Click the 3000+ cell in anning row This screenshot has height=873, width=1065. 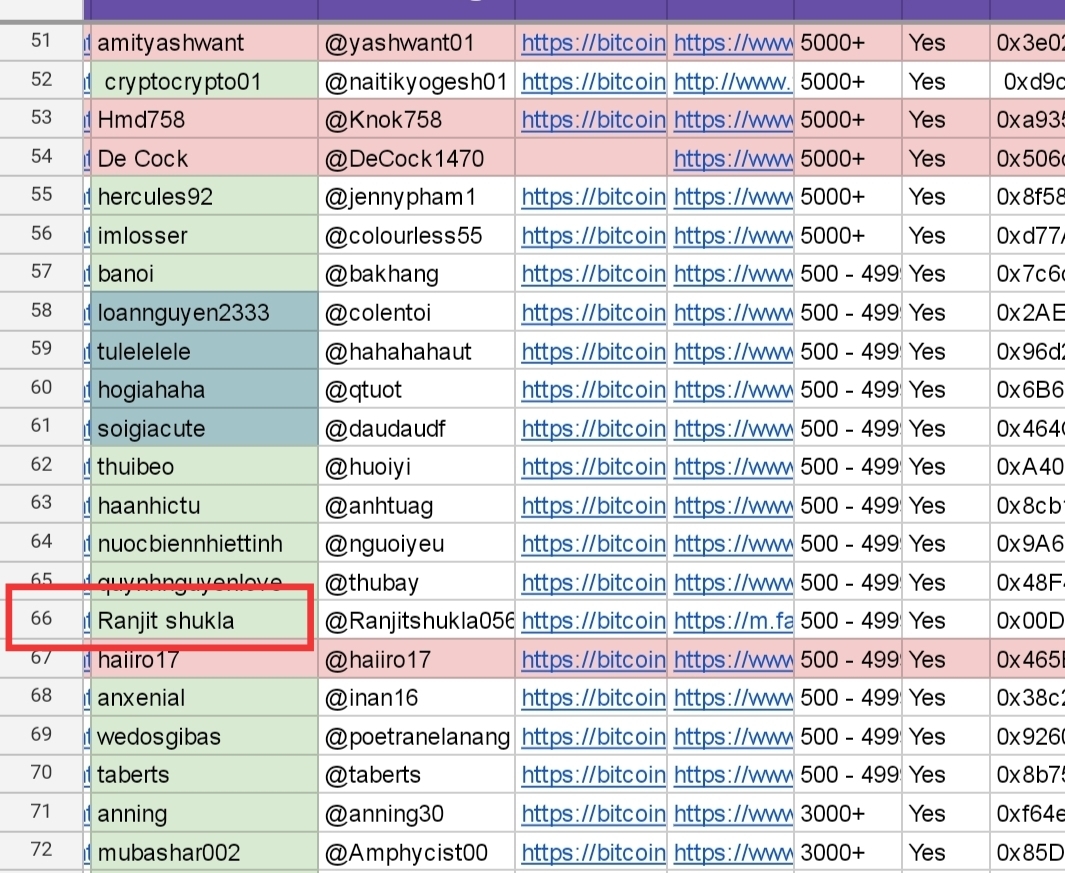[847, 814]
